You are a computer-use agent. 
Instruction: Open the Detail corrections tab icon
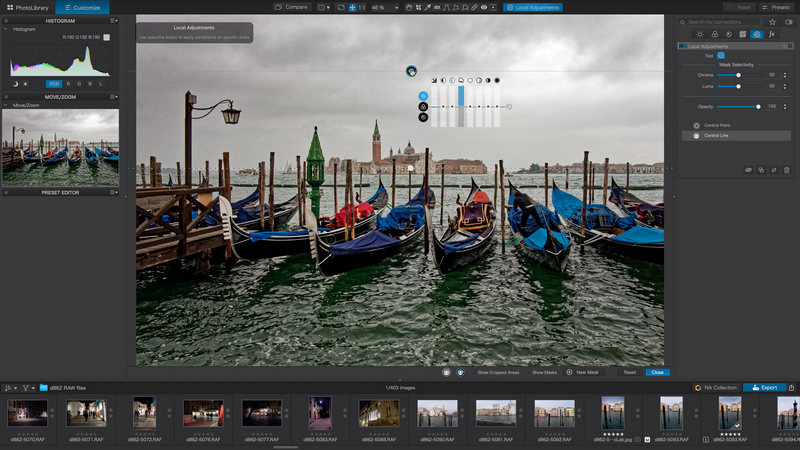(729, 34)
